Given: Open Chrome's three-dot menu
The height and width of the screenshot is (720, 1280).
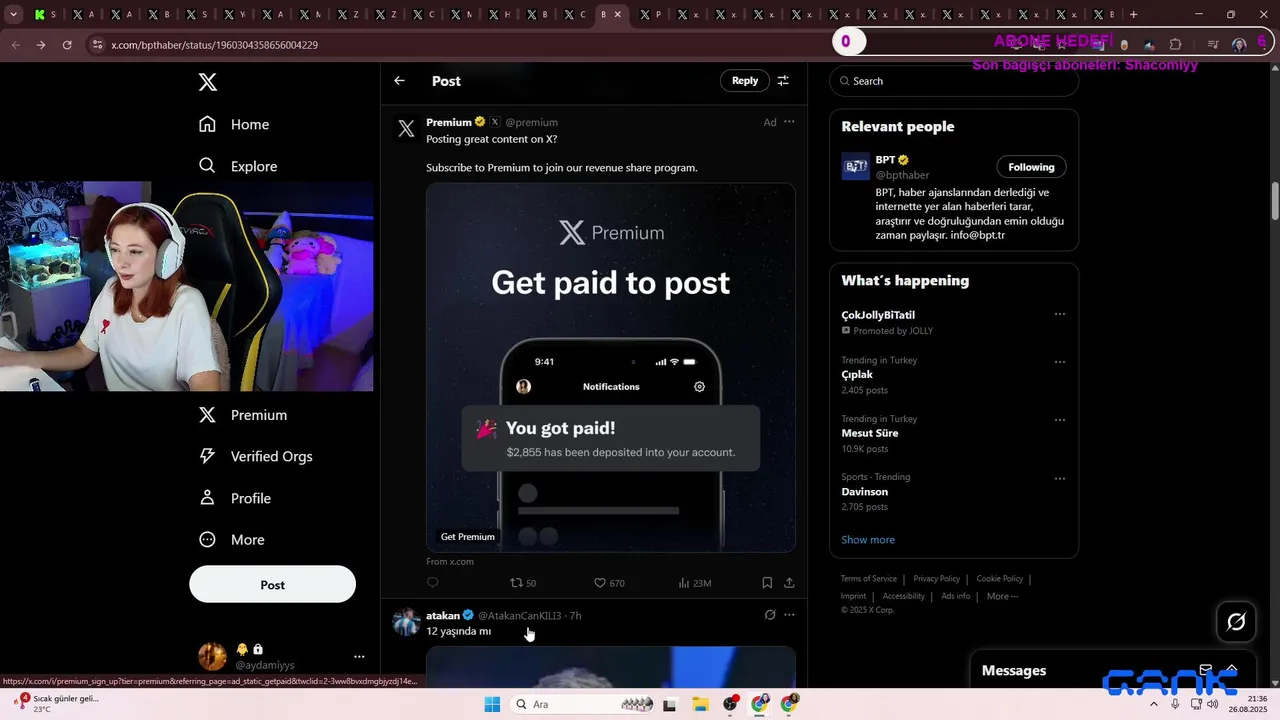Looking at the screenshot, I should tap(1262, 45).
